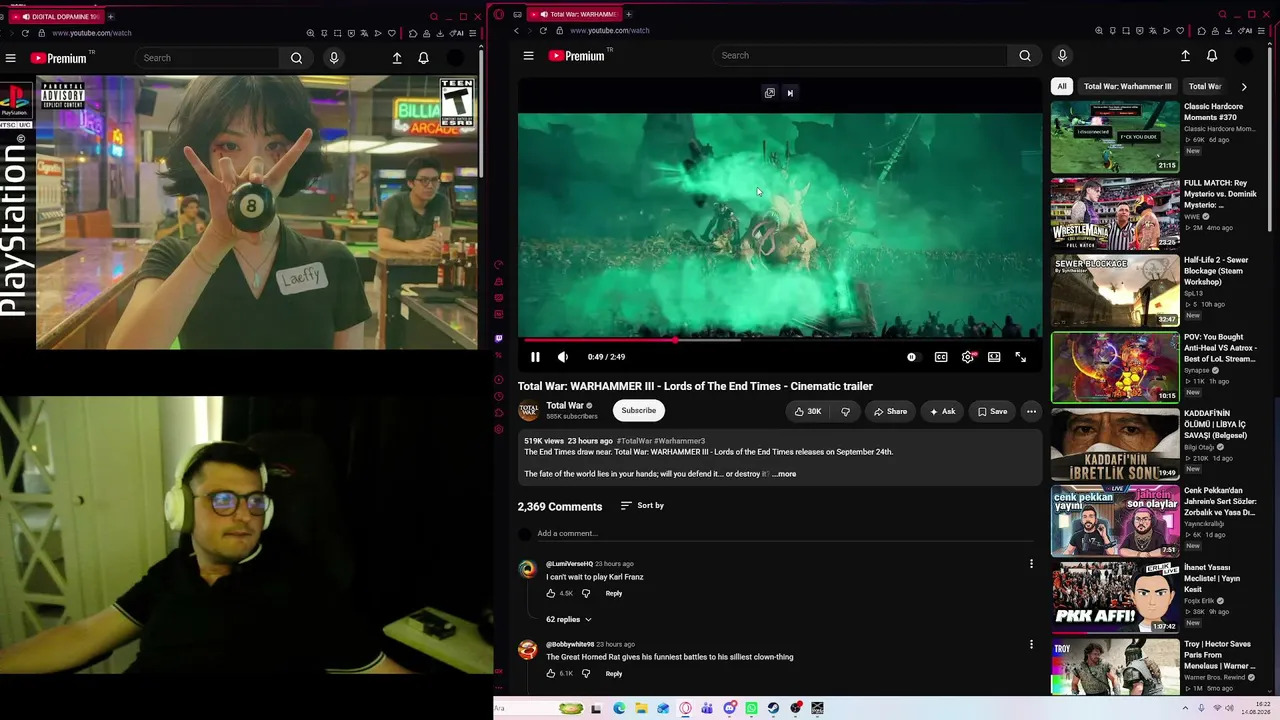Open options menu for @LumiVerseHQ comment

1031,564
